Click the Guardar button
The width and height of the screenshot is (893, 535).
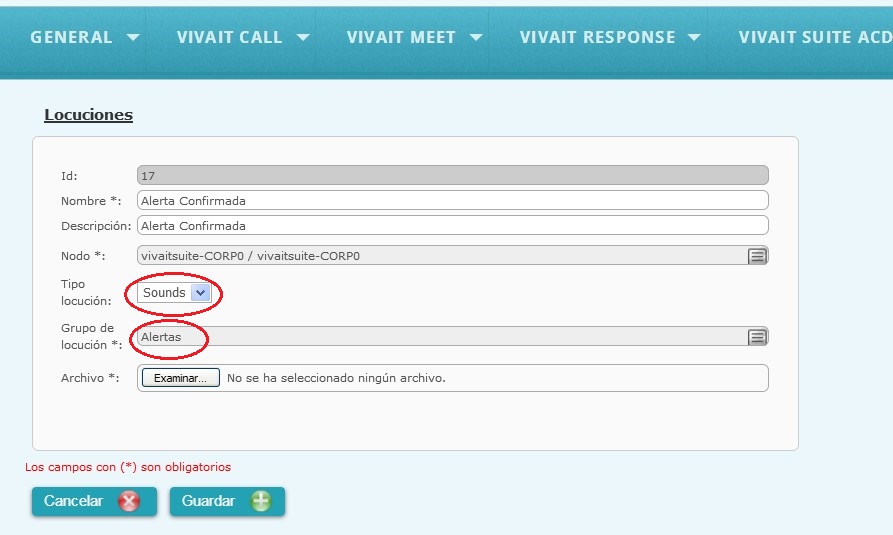point(227,501)
